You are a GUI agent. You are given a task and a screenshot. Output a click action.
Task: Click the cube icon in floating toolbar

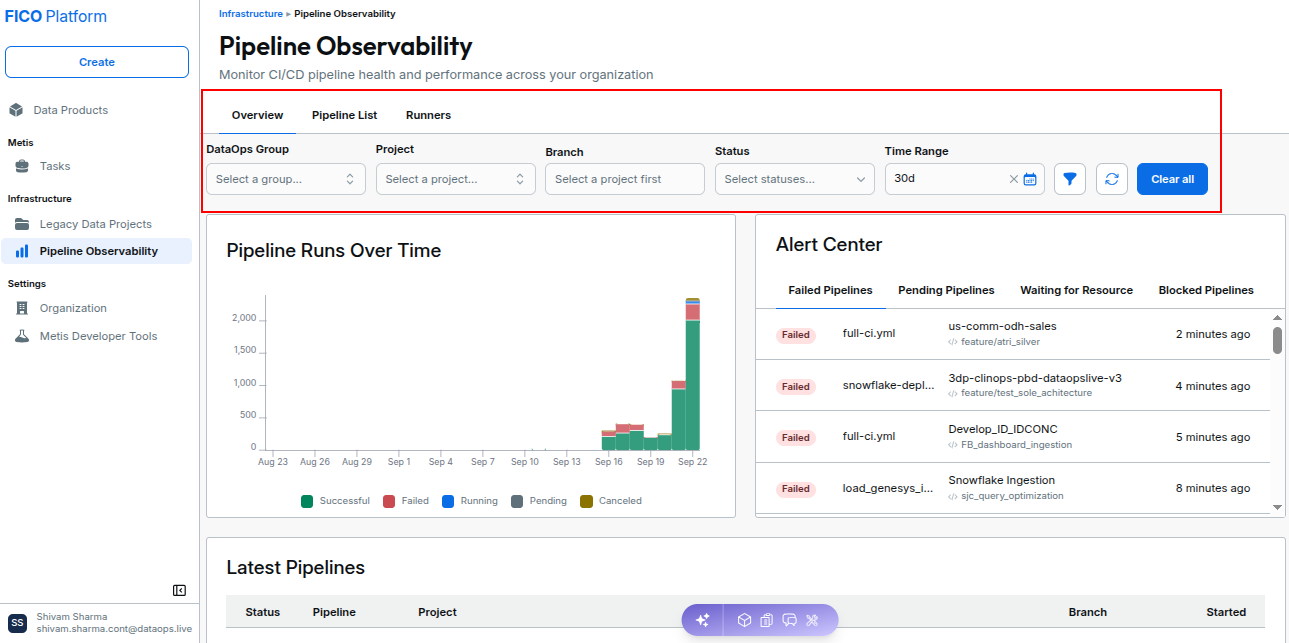tap(744, 620)
